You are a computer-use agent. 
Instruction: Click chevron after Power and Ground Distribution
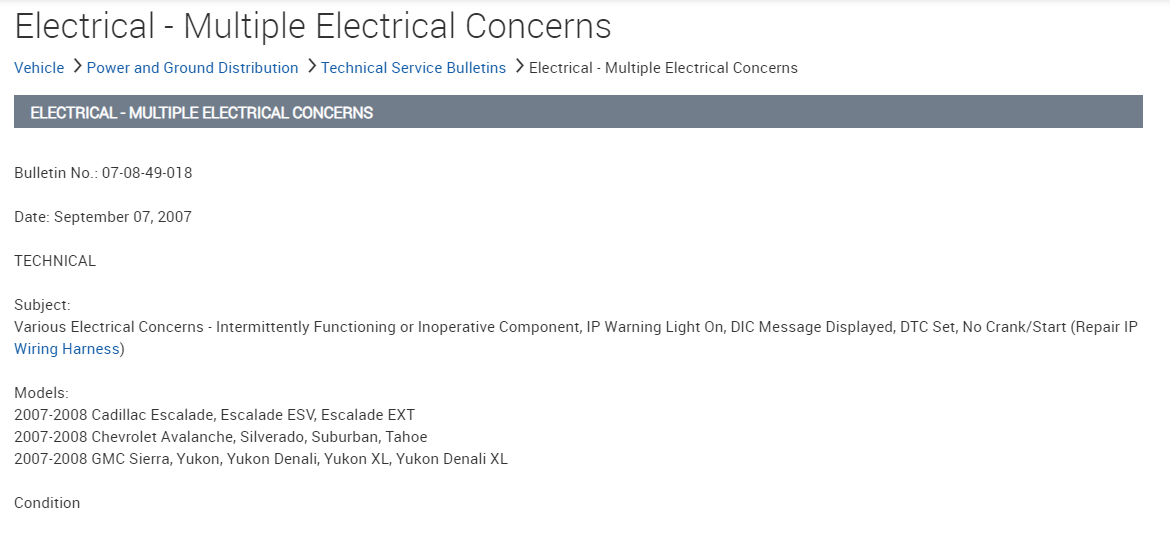click(311, 67)
